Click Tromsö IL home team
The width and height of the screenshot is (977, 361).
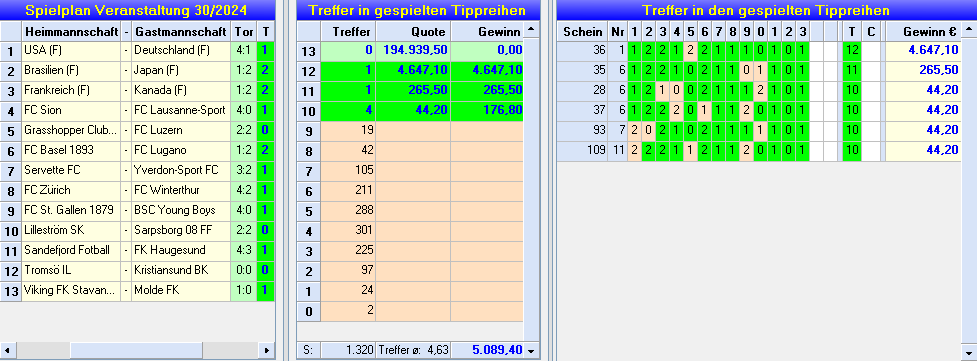point(71,270)
